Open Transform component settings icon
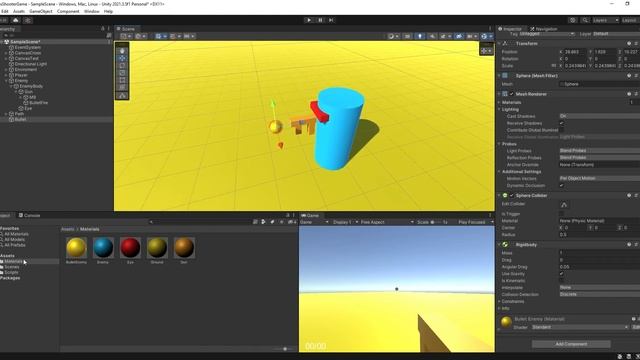 (636, 43)
